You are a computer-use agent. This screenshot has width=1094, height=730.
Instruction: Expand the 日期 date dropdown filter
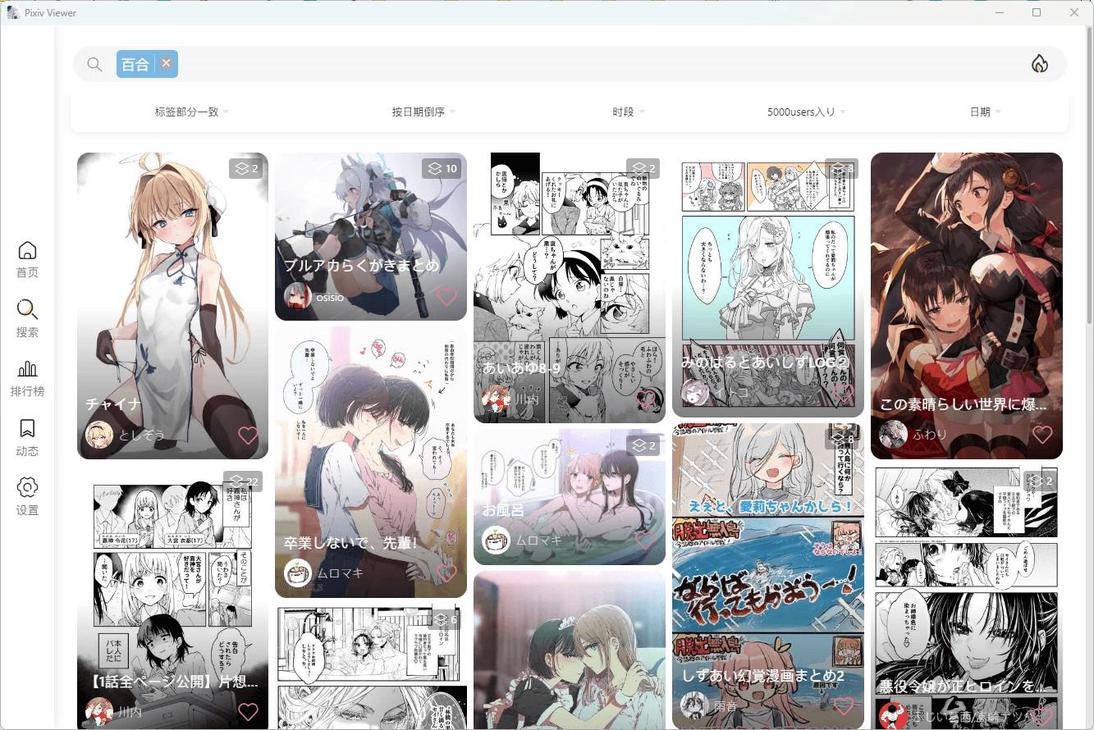pyautogui.click(x=983, y=112)
